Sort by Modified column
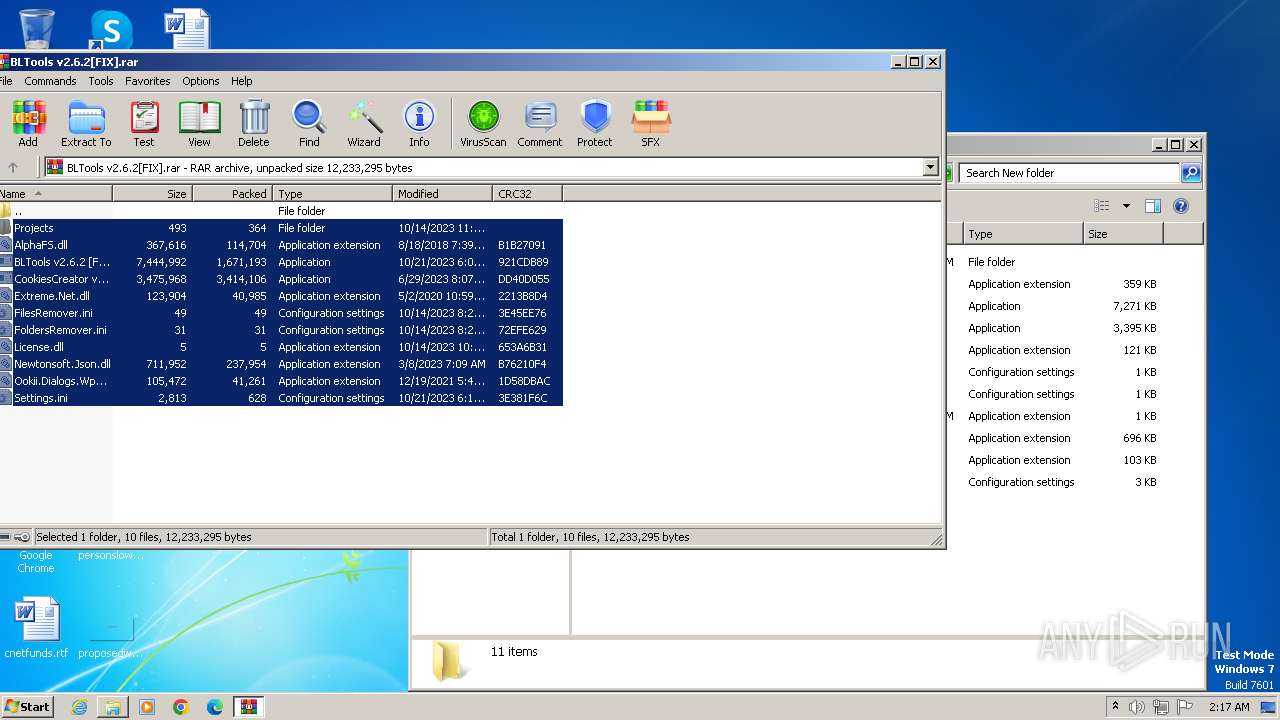Image resolution: width=1280 pixels, height=720 pixels. coord(442,194)
